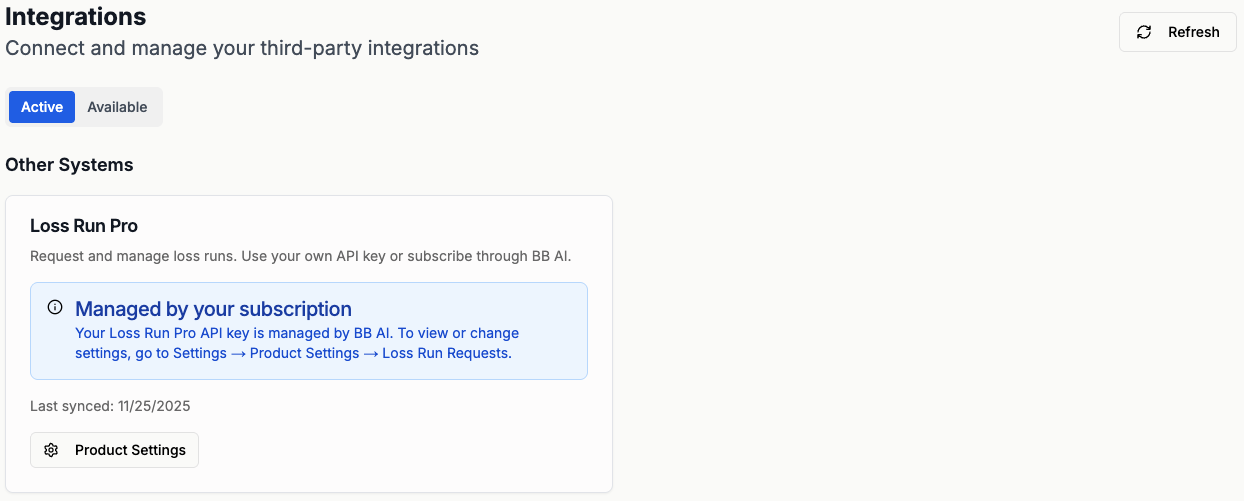Click the Last synced date text

point(110,406)
